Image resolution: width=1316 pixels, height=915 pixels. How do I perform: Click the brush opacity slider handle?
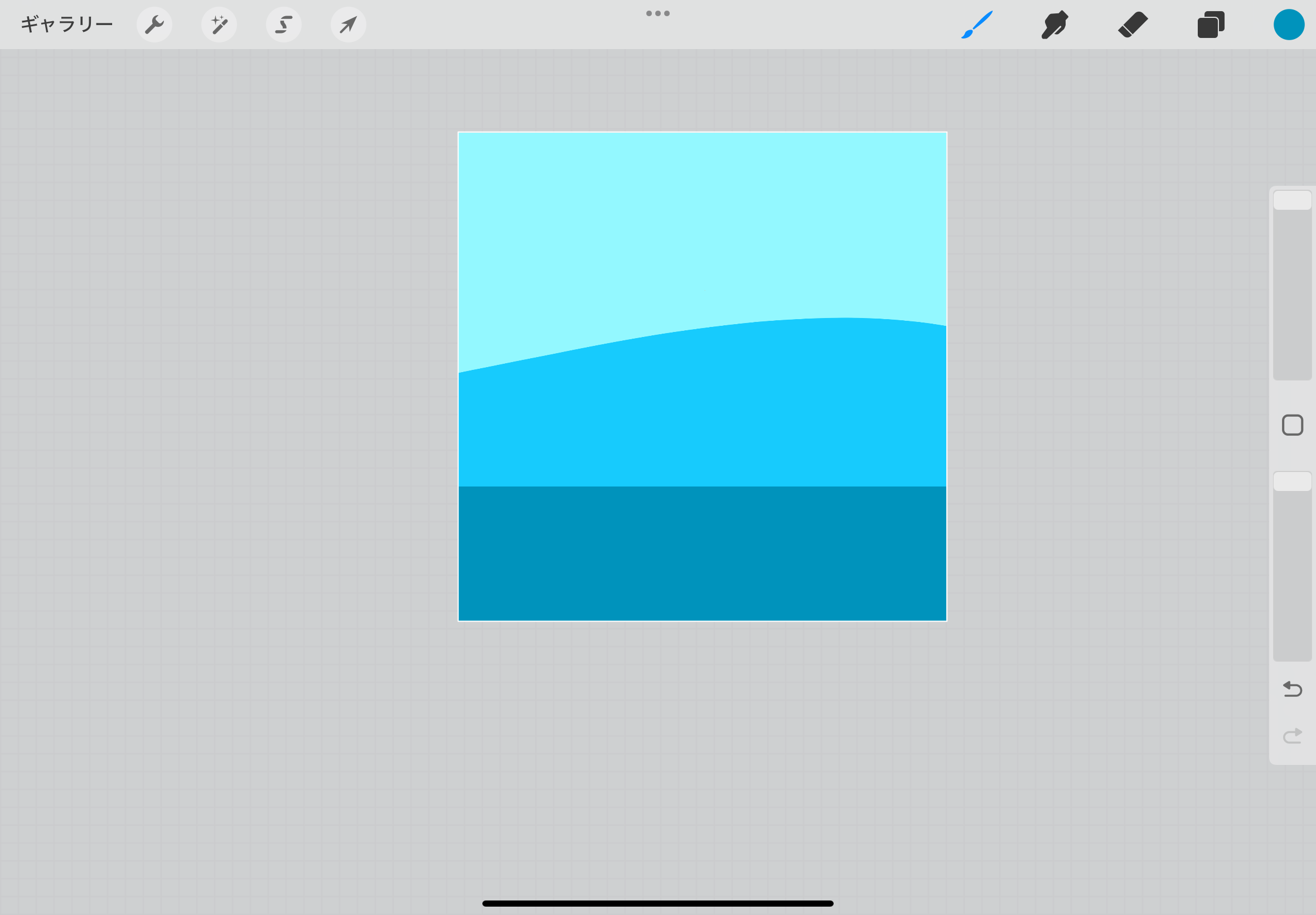pos(1293,481)
